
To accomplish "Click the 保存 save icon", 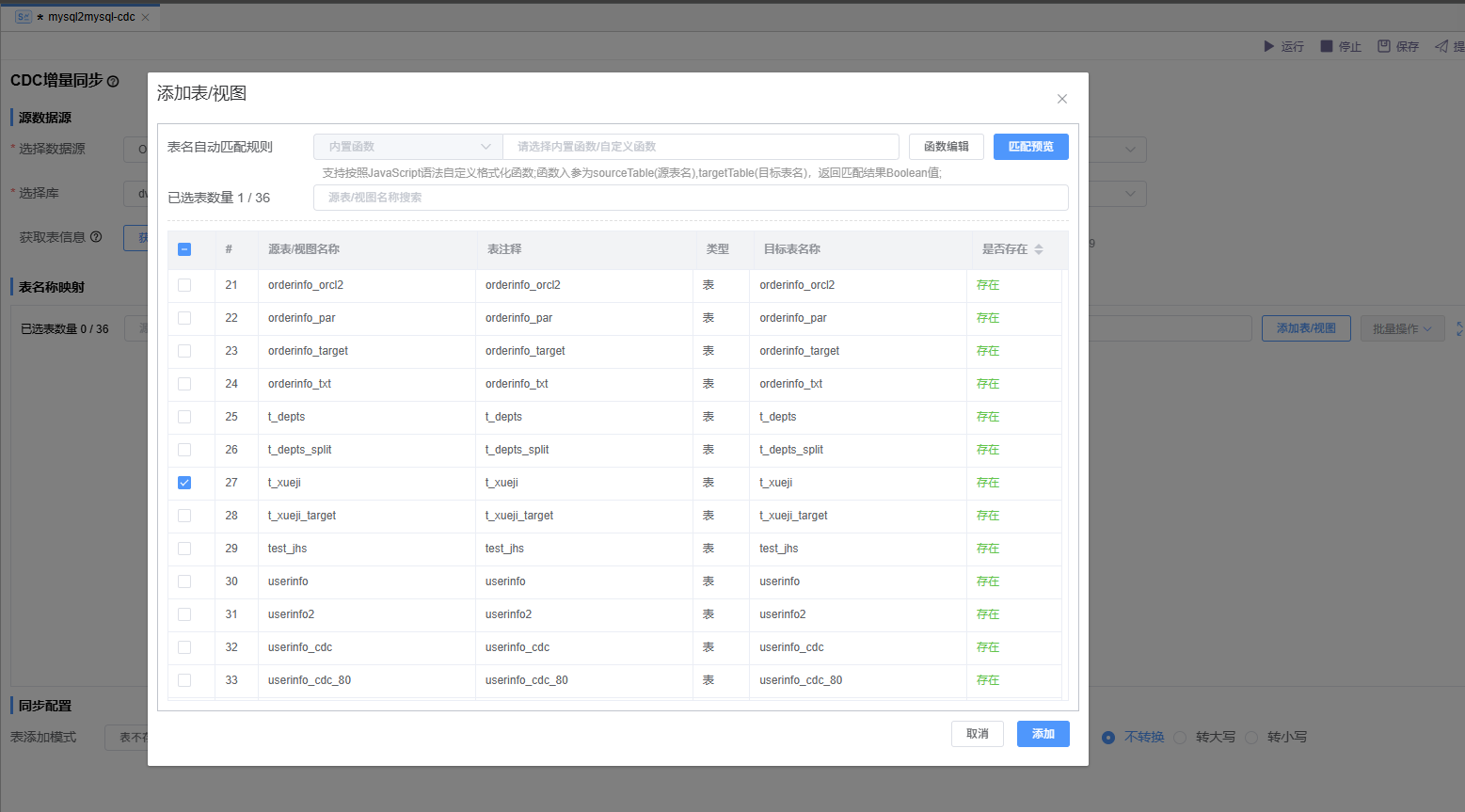I will [1384, 46].
